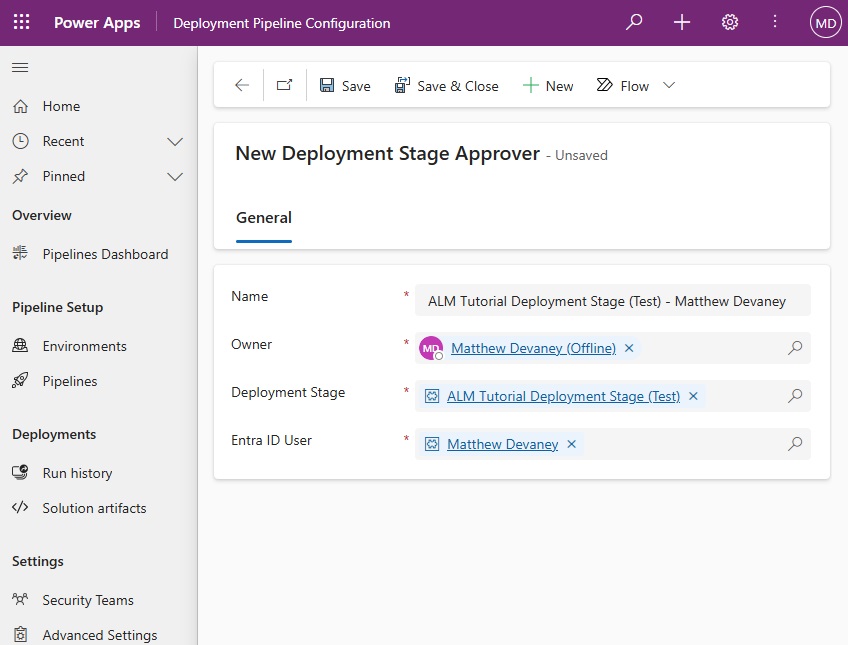This screenshot has width=848, height=645.
Task: Click the Recent clock icon
Action: (21, 141)
